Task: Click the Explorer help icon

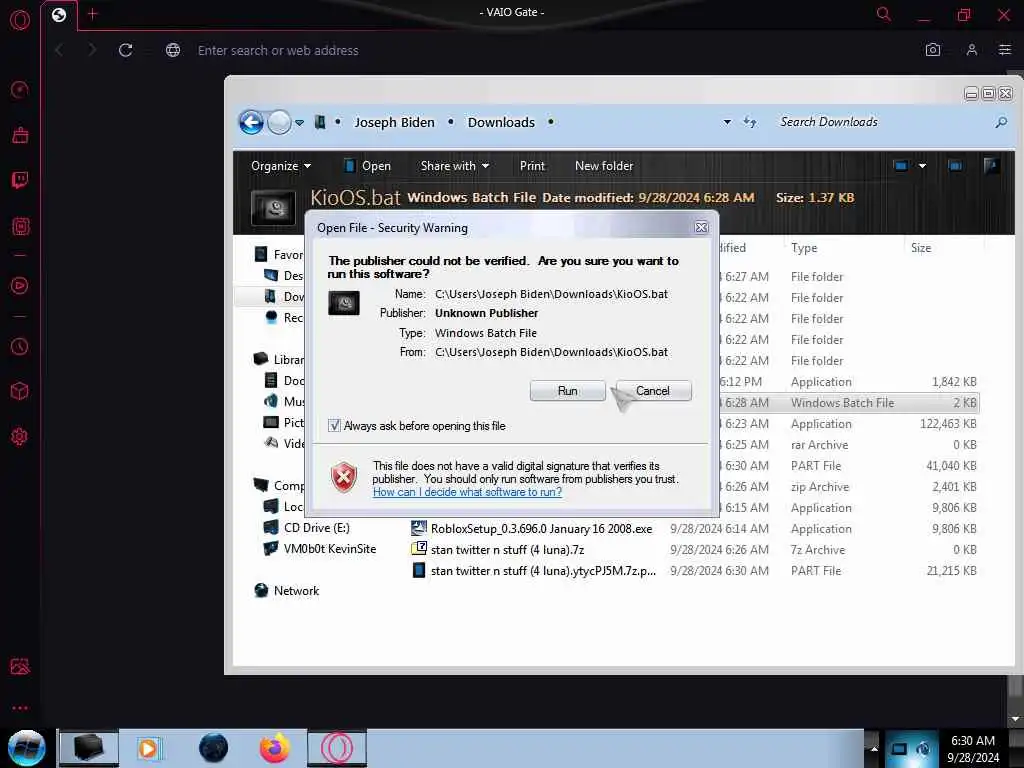Action: 991,166
